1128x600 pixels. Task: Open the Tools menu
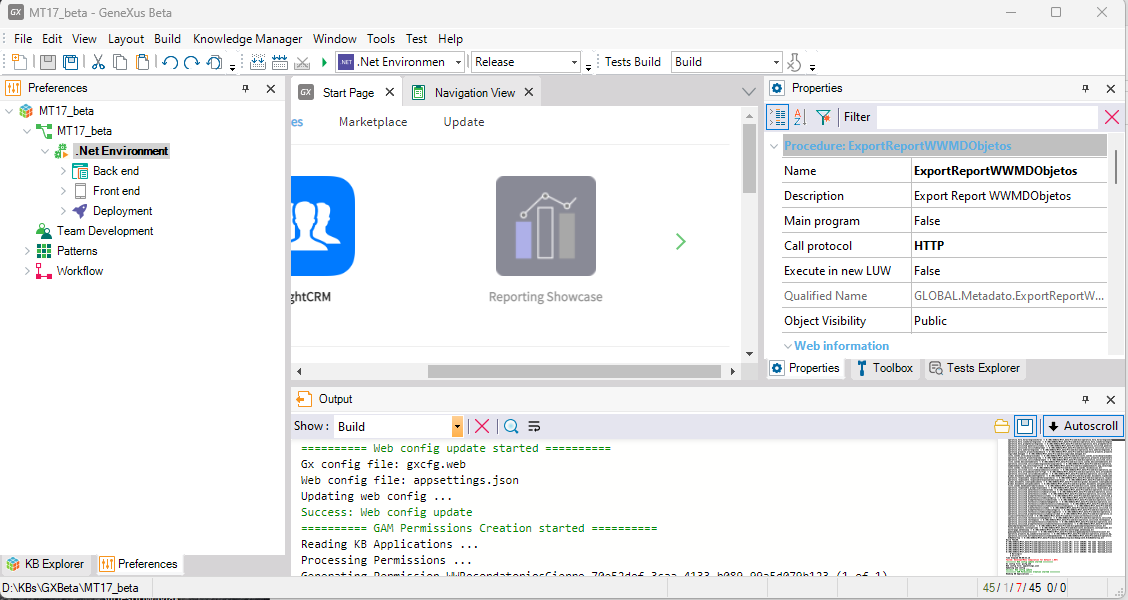[x=381, y=39]
